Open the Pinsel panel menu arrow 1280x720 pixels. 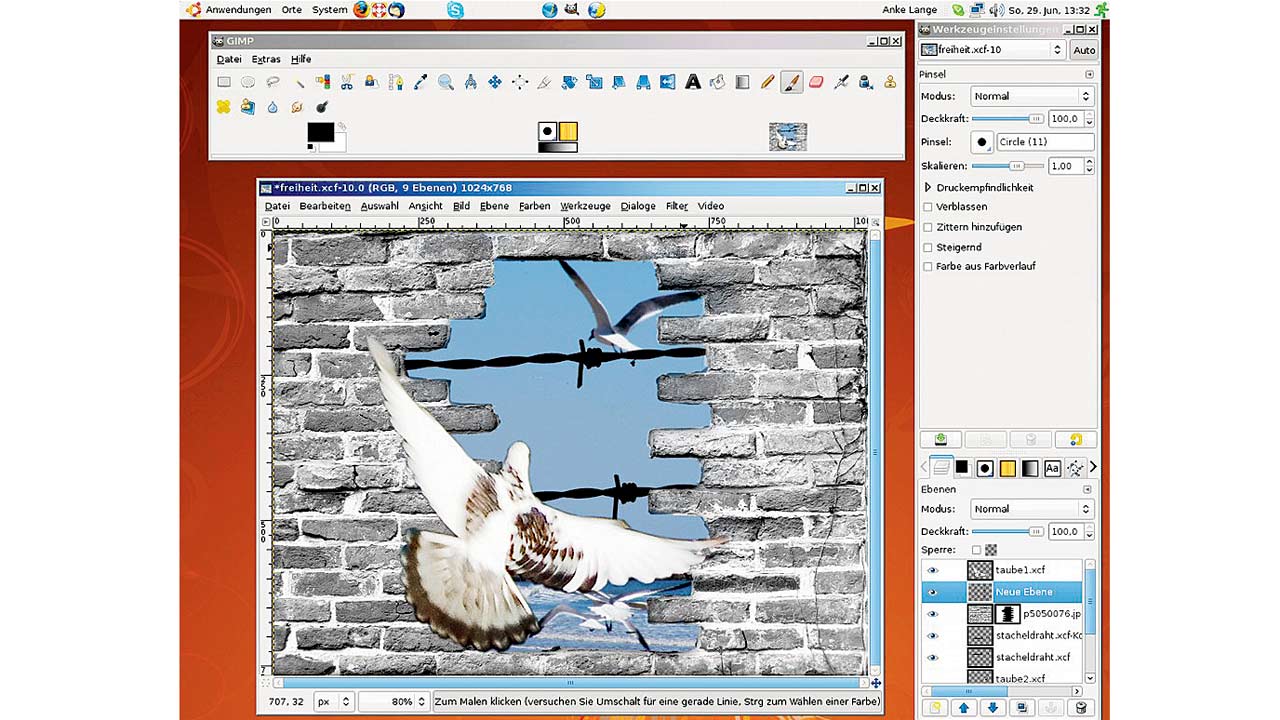click(x=1089, y=74)
